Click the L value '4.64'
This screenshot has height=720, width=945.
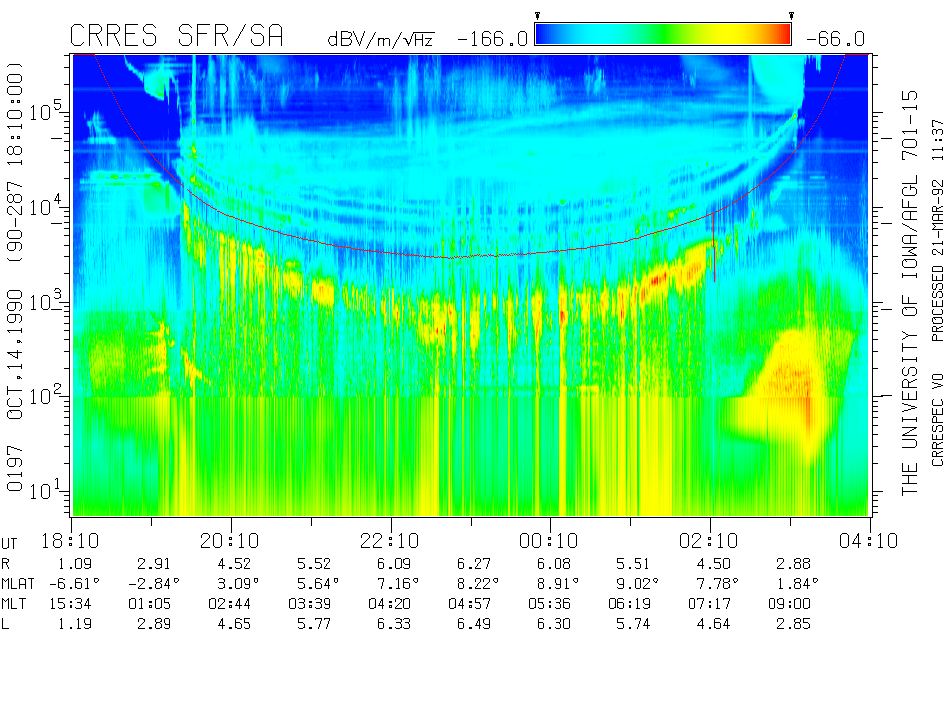click(714, 624)
